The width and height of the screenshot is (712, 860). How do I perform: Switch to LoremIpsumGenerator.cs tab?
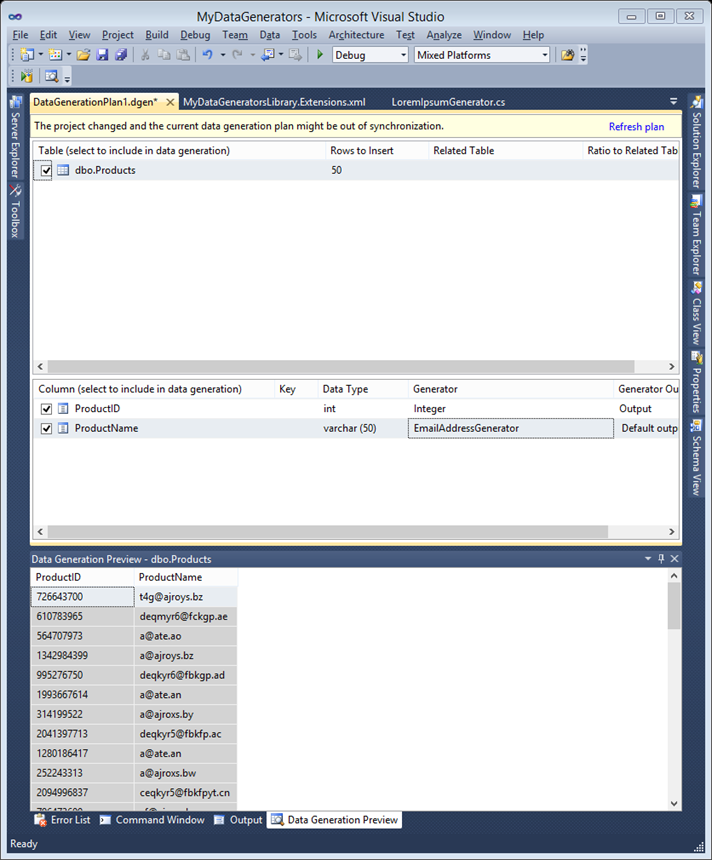[x=448, y=102]
